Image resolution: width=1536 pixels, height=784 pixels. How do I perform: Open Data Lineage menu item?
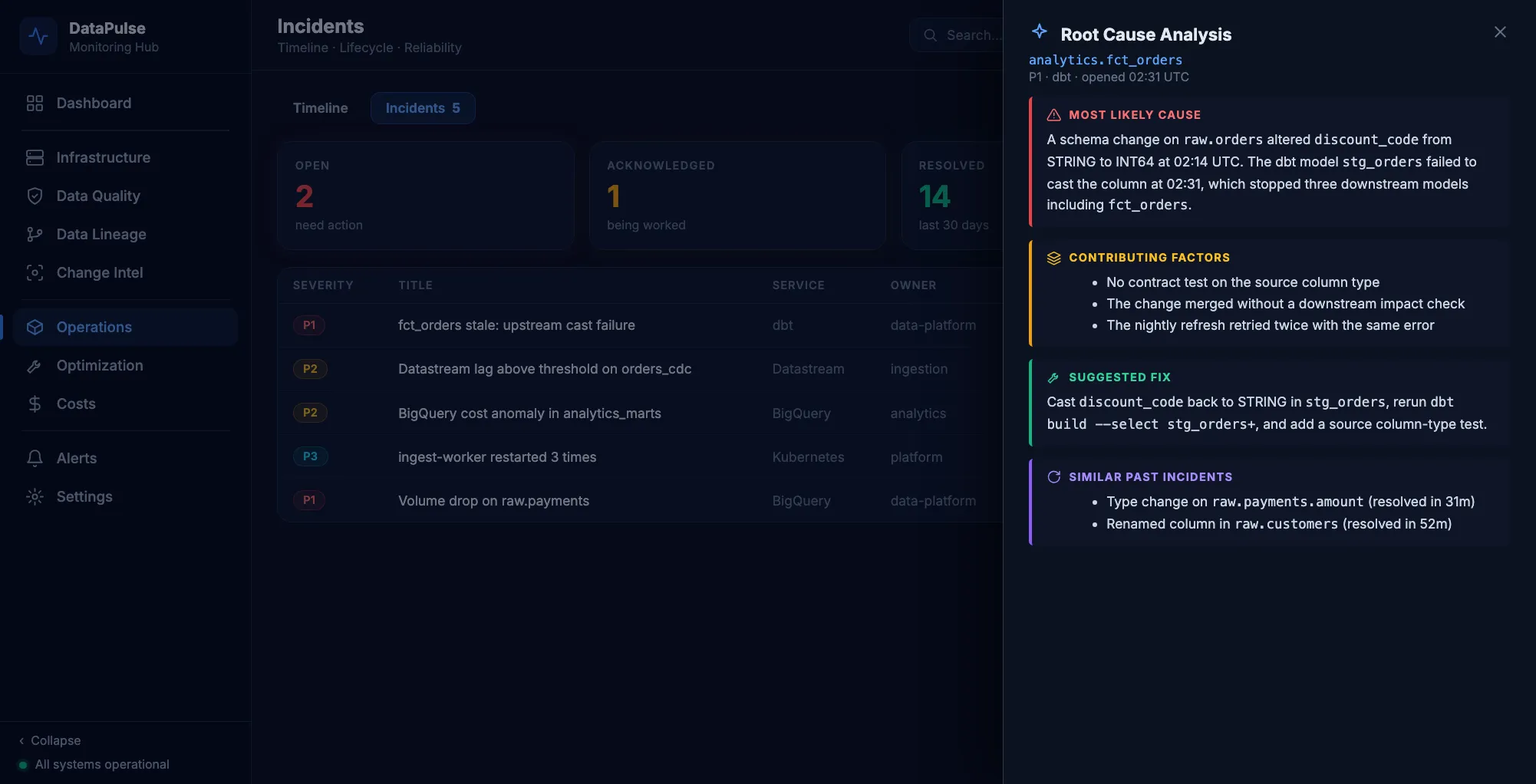coord(126,234)
